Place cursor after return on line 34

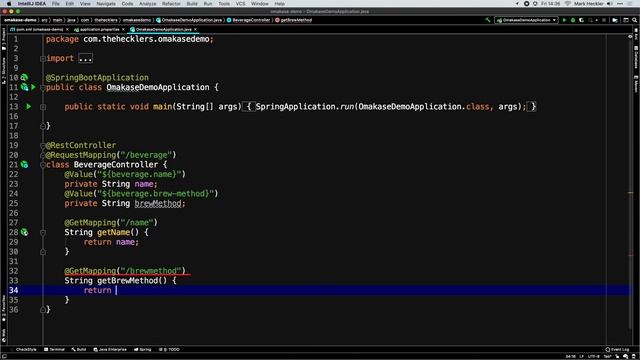point(116,290)
